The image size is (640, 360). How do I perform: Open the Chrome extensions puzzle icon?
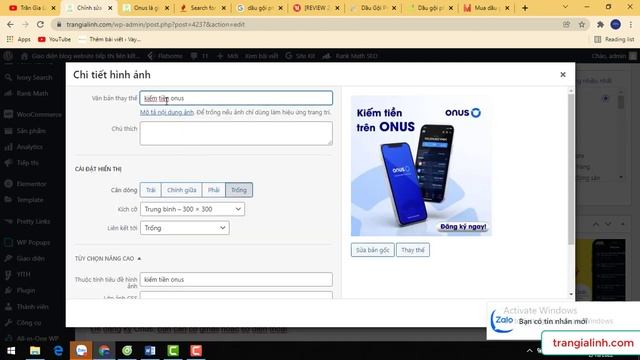point(600,24)
